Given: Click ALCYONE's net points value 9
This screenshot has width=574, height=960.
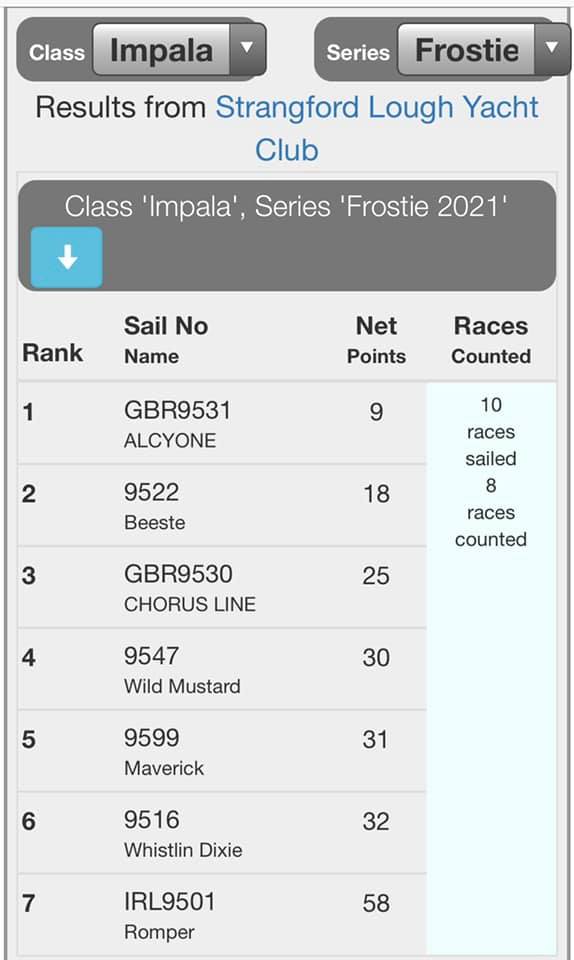Looking at the screenshot, I should (x=376, y=412).
